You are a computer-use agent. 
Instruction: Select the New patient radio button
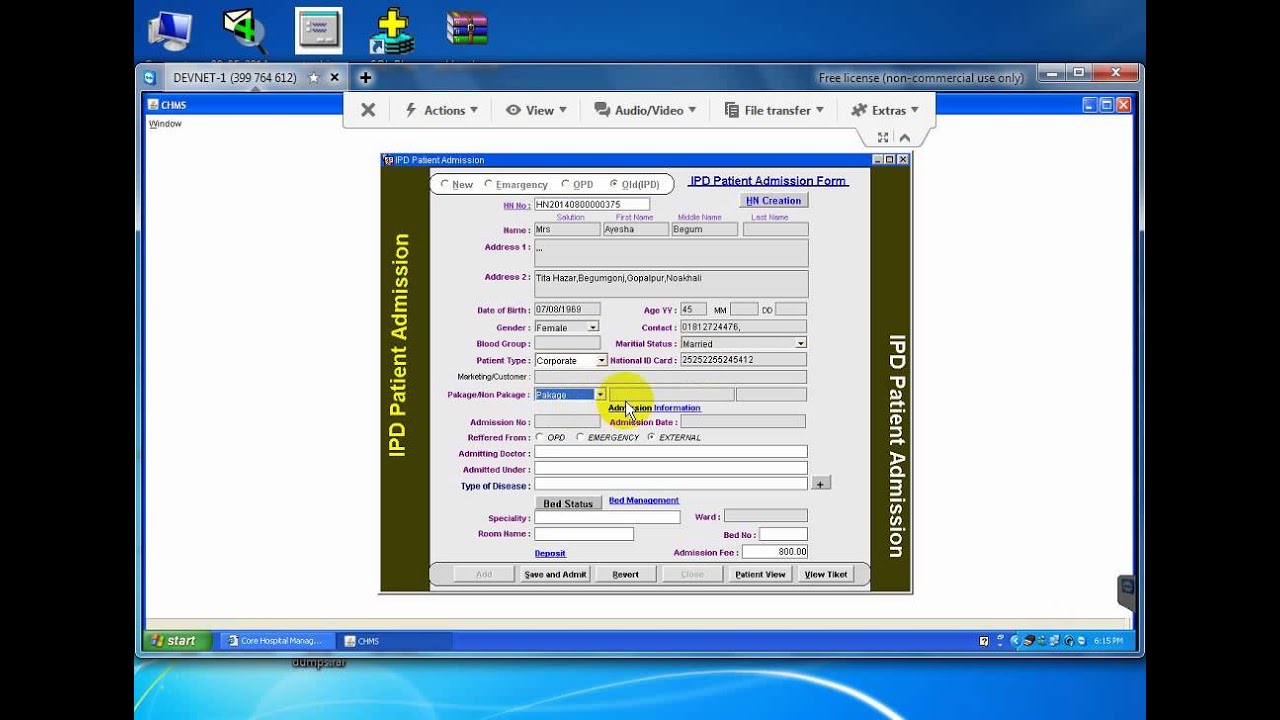[x=445, y=184]
